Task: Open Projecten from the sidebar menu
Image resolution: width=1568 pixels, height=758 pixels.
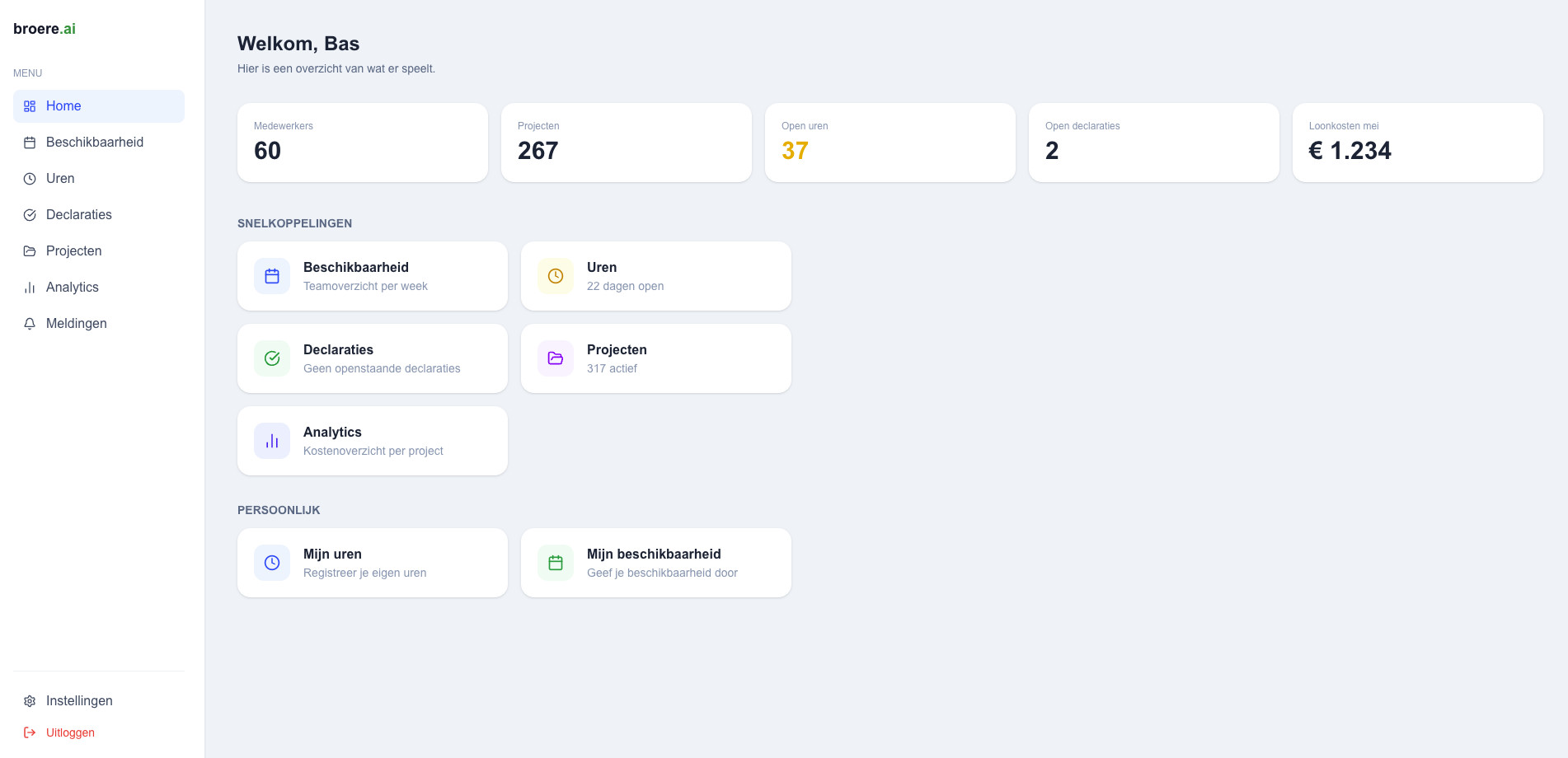Action: (99, 251)
